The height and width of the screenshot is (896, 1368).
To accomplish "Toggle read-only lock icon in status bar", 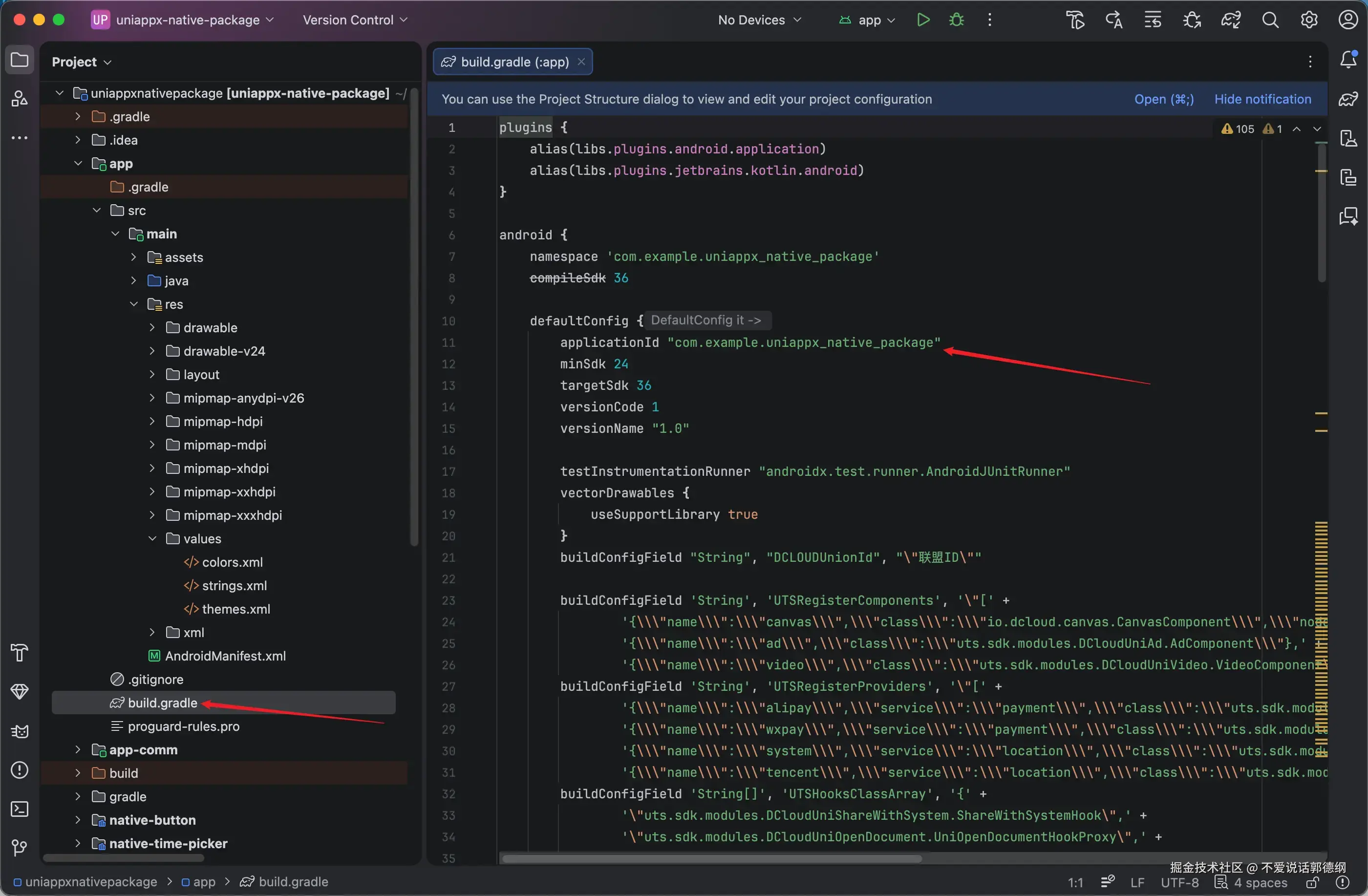I will (x=1312, y=883).
